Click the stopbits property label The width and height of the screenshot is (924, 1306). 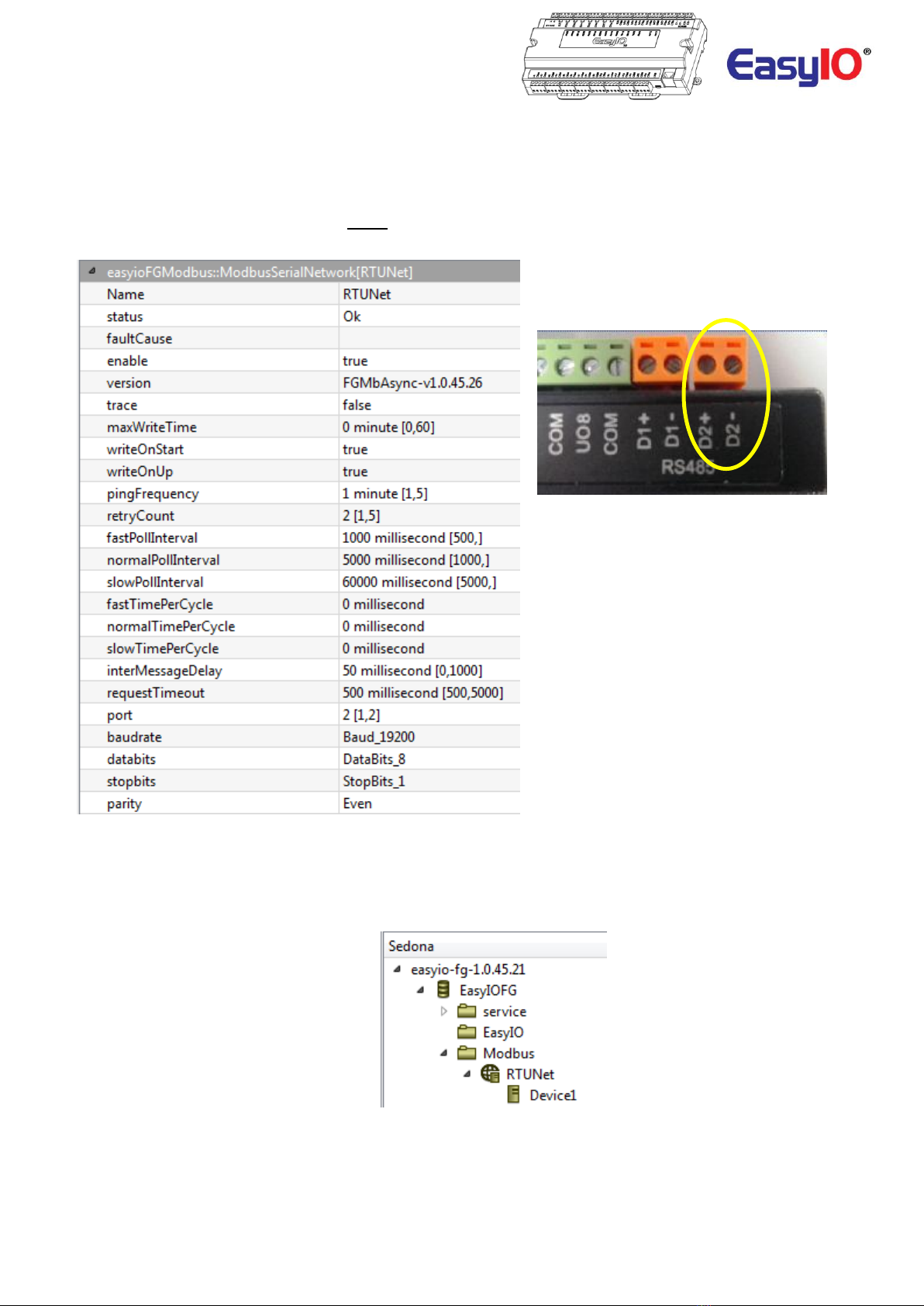tap(131, 782)
